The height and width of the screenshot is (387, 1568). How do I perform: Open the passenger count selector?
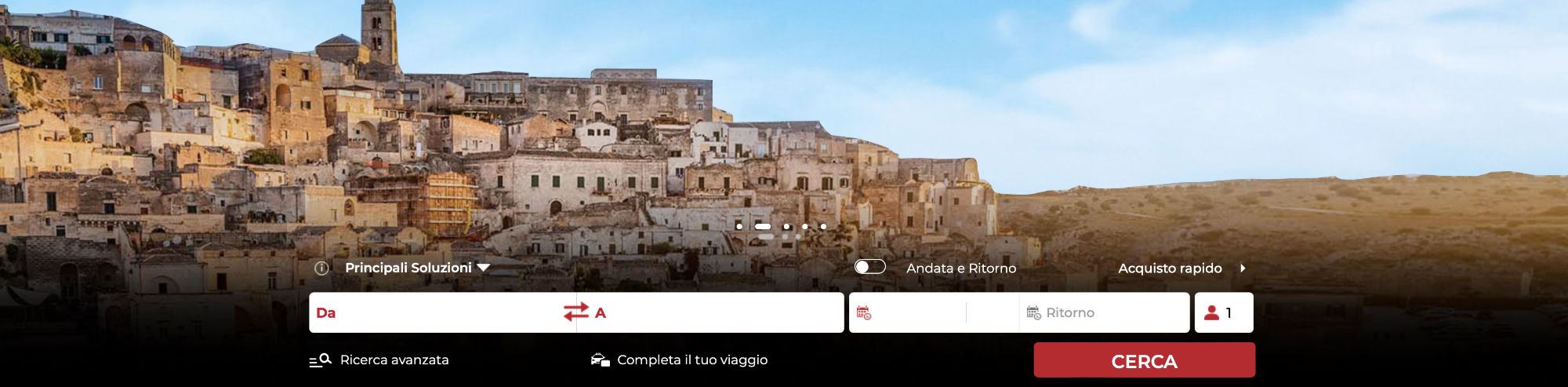pos(1224,312)
